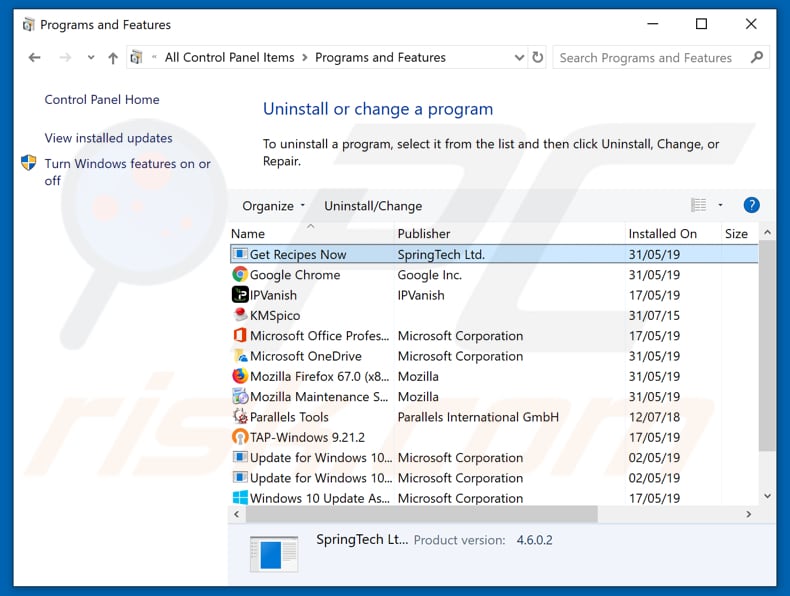This screenshot has height=596, width=790.
Task: Open View installed updates link
Action: 108,138
